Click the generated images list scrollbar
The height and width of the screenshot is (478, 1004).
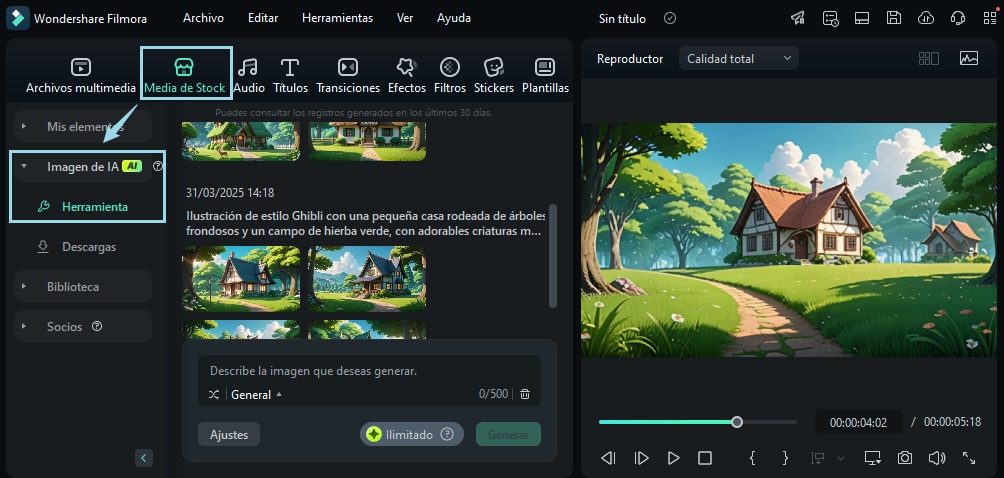pyautogui.click(x=553, y=255)
